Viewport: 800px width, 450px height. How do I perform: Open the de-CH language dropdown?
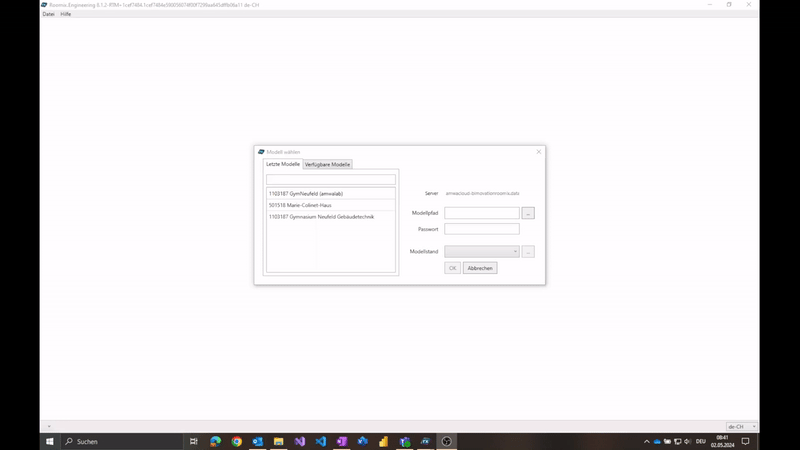[x=741, y=427]
